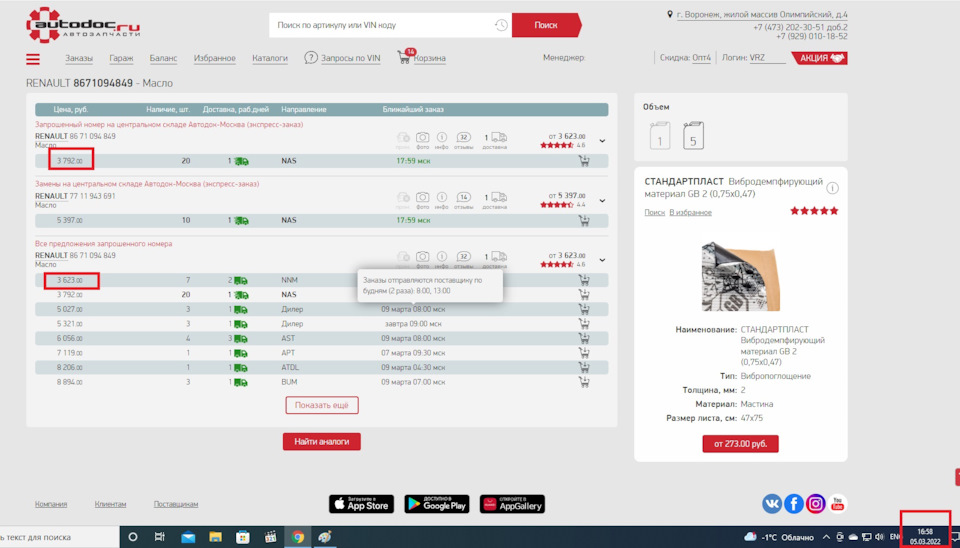This screenshot has height=548, width=960.
Task: Add the 5 027.00 Дилер offer to cart
Action: tap(584, 309)
